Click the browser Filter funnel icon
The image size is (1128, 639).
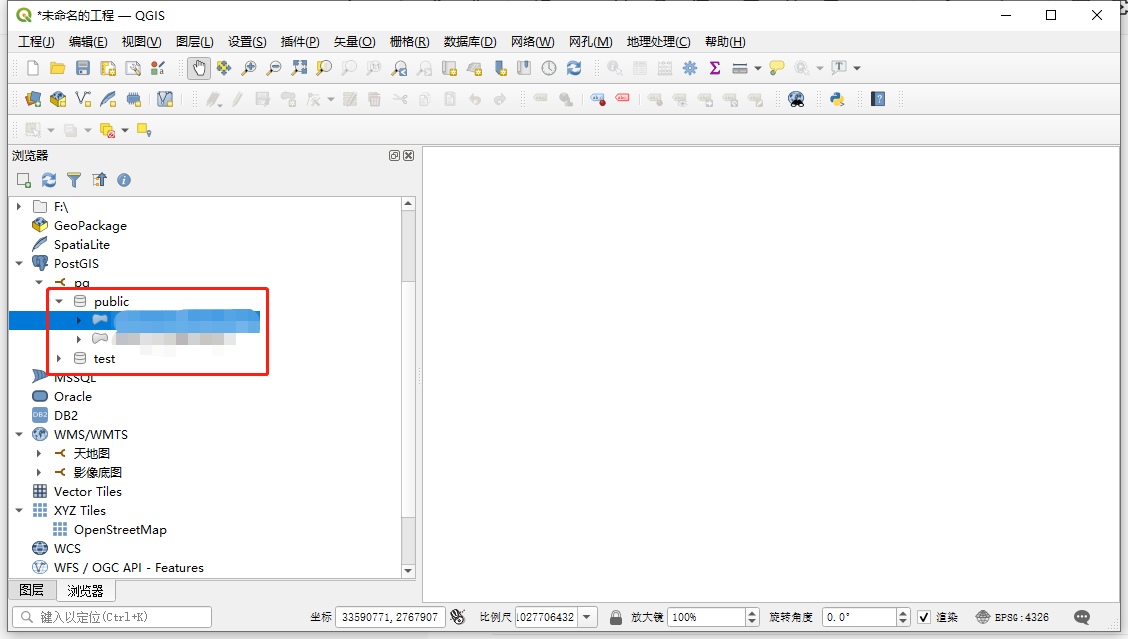(x=74, y=180)
